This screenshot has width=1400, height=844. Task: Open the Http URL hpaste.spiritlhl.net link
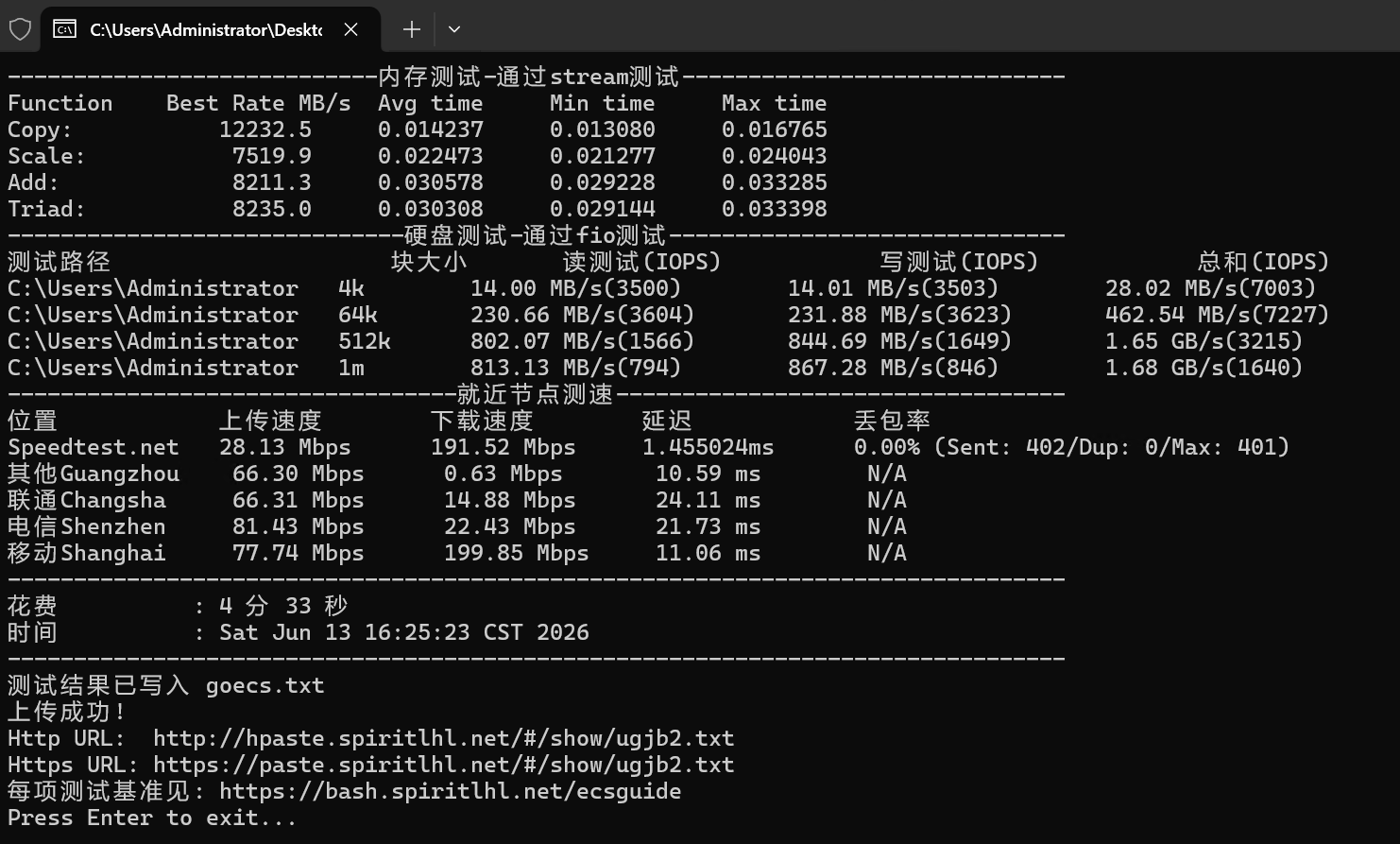tap(443, 738)
